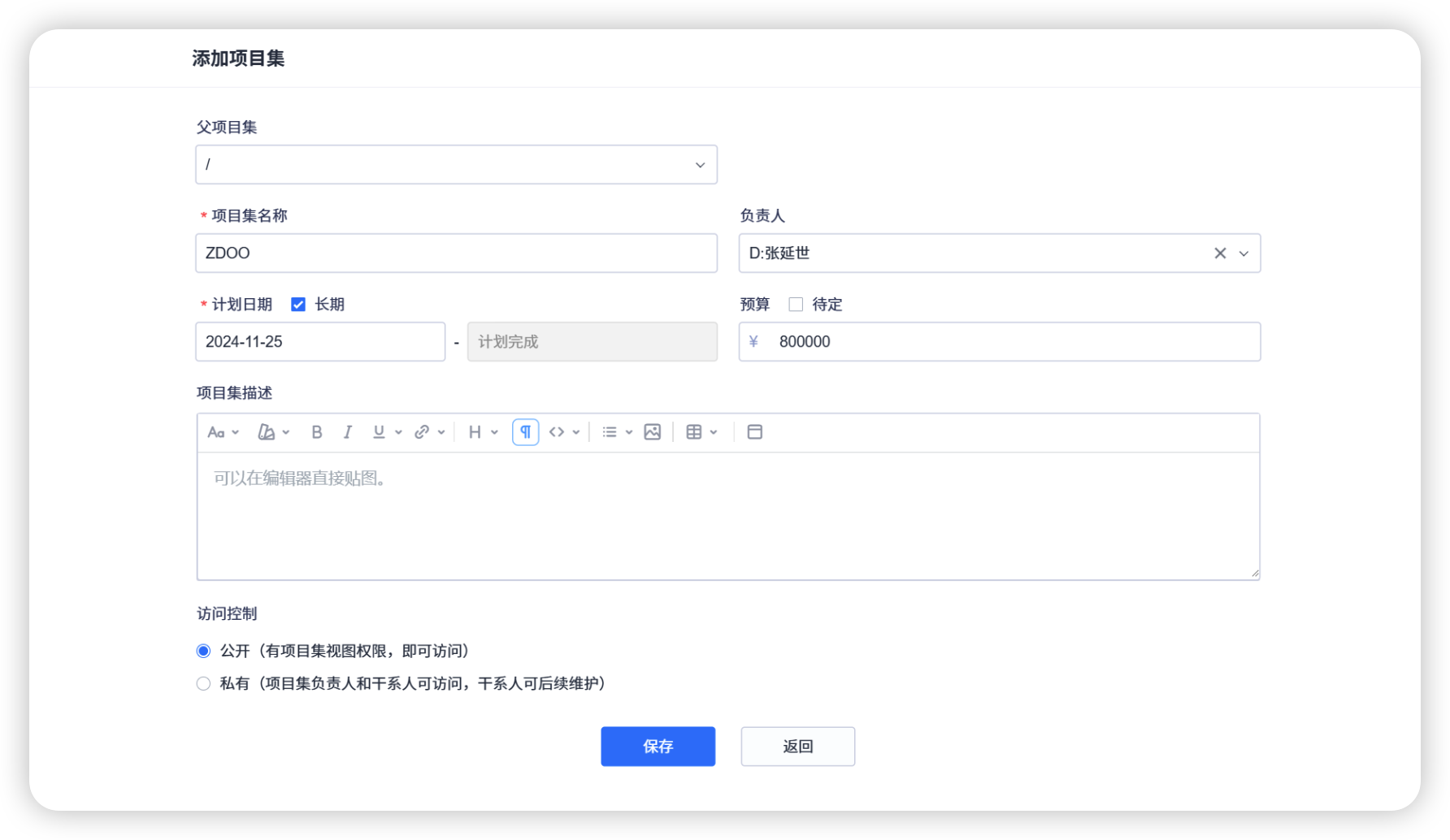Click the 保存 button
The width and height of the screenshot is (1450, 840).
tap(658, 747)
